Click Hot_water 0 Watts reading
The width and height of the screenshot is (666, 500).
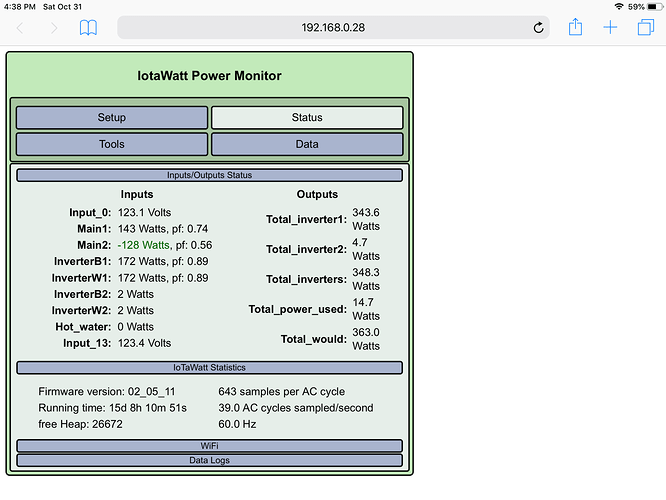click(x=136, y=327)
